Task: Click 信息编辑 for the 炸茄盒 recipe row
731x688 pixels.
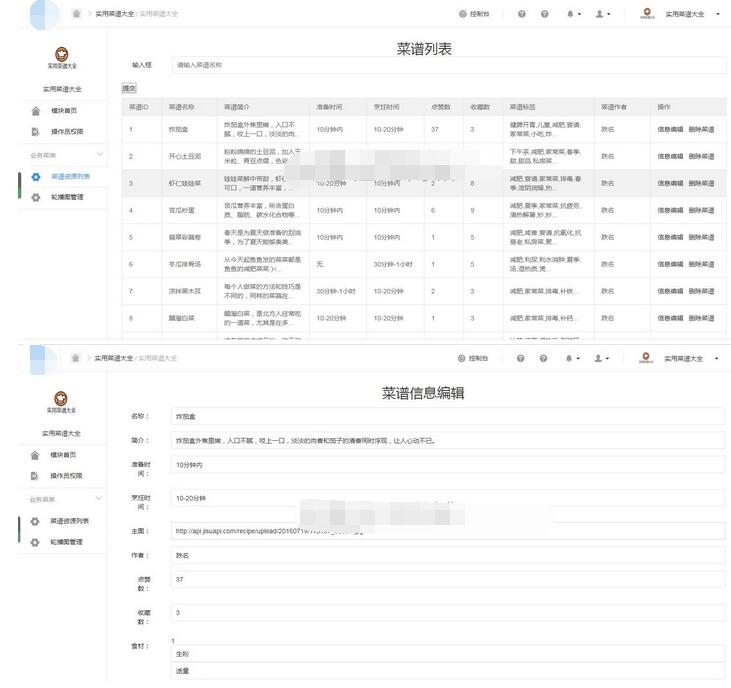Action: click(x=670, y=129)
